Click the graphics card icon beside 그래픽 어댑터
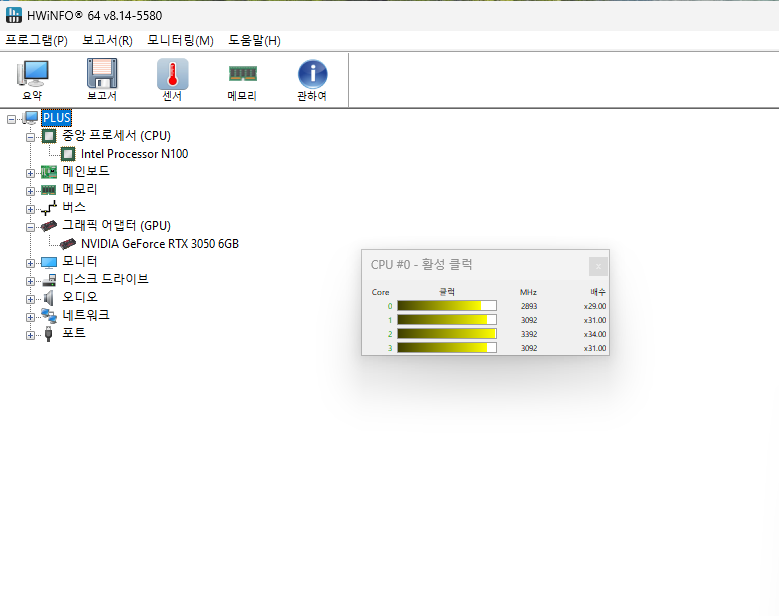This screenshot has height=616, width=779. click(x=49, y=226)
